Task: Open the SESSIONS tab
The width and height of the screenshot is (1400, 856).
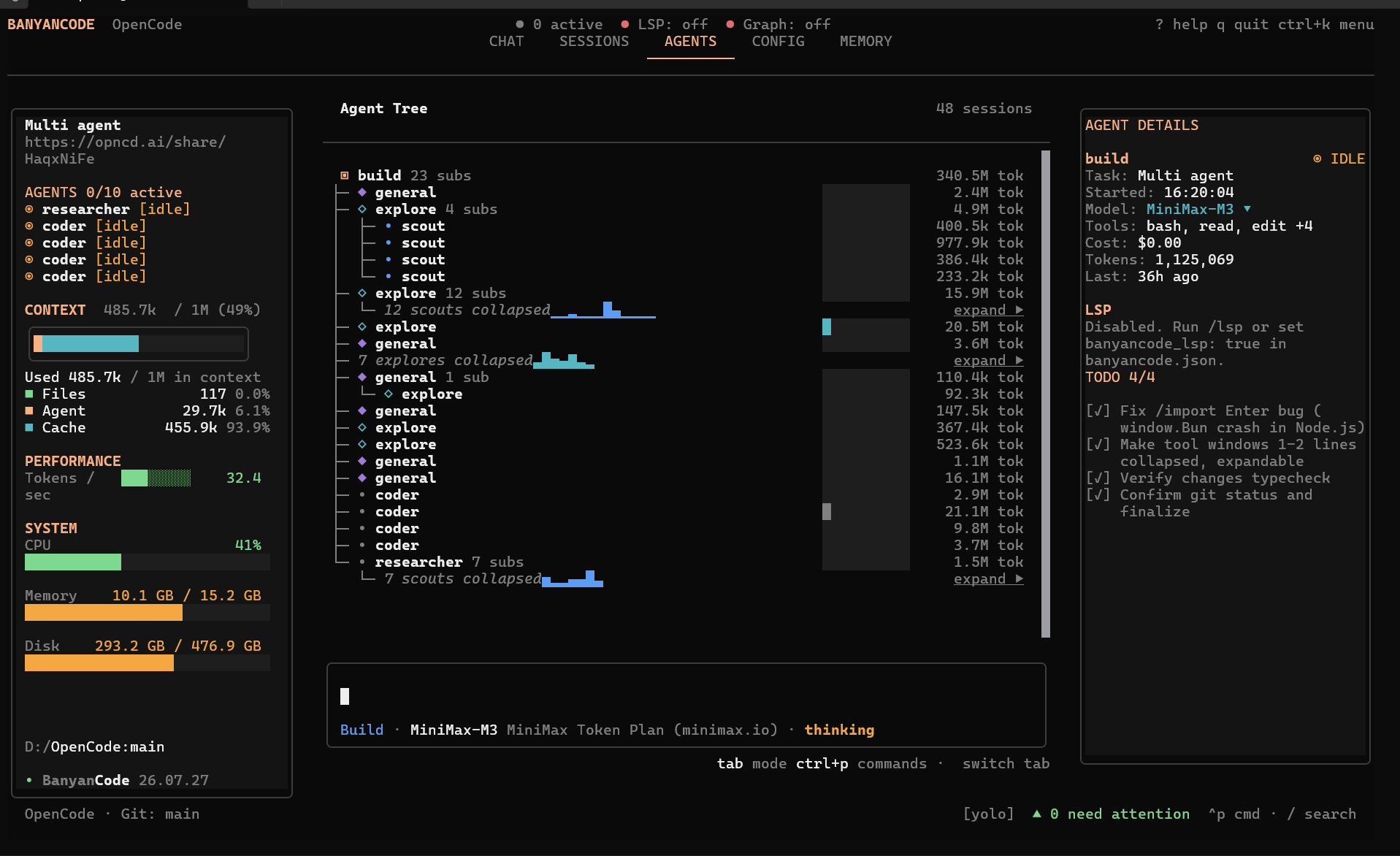Action: pos(594,42)
